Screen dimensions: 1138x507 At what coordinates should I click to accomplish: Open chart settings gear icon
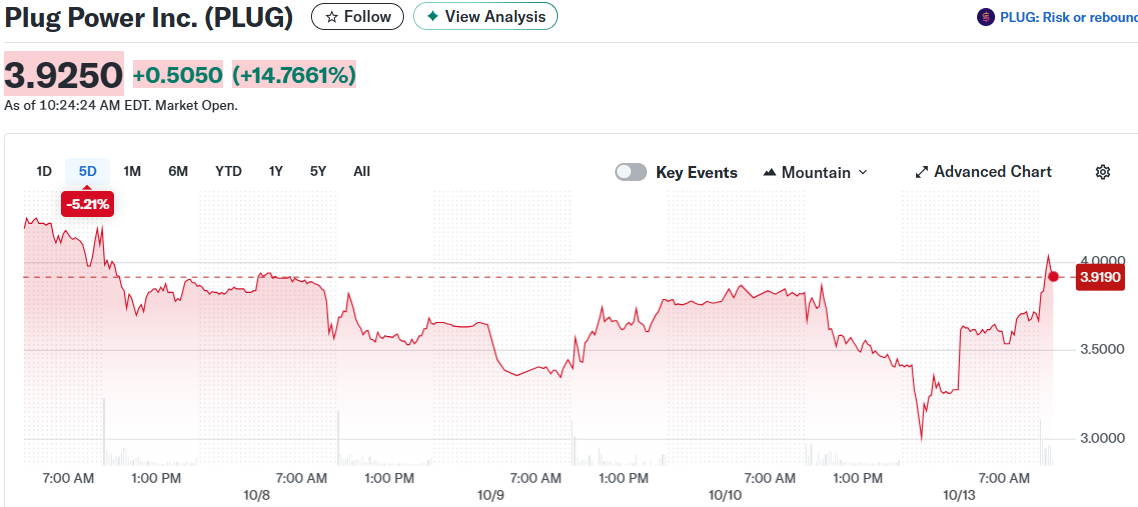[1103, 172]
